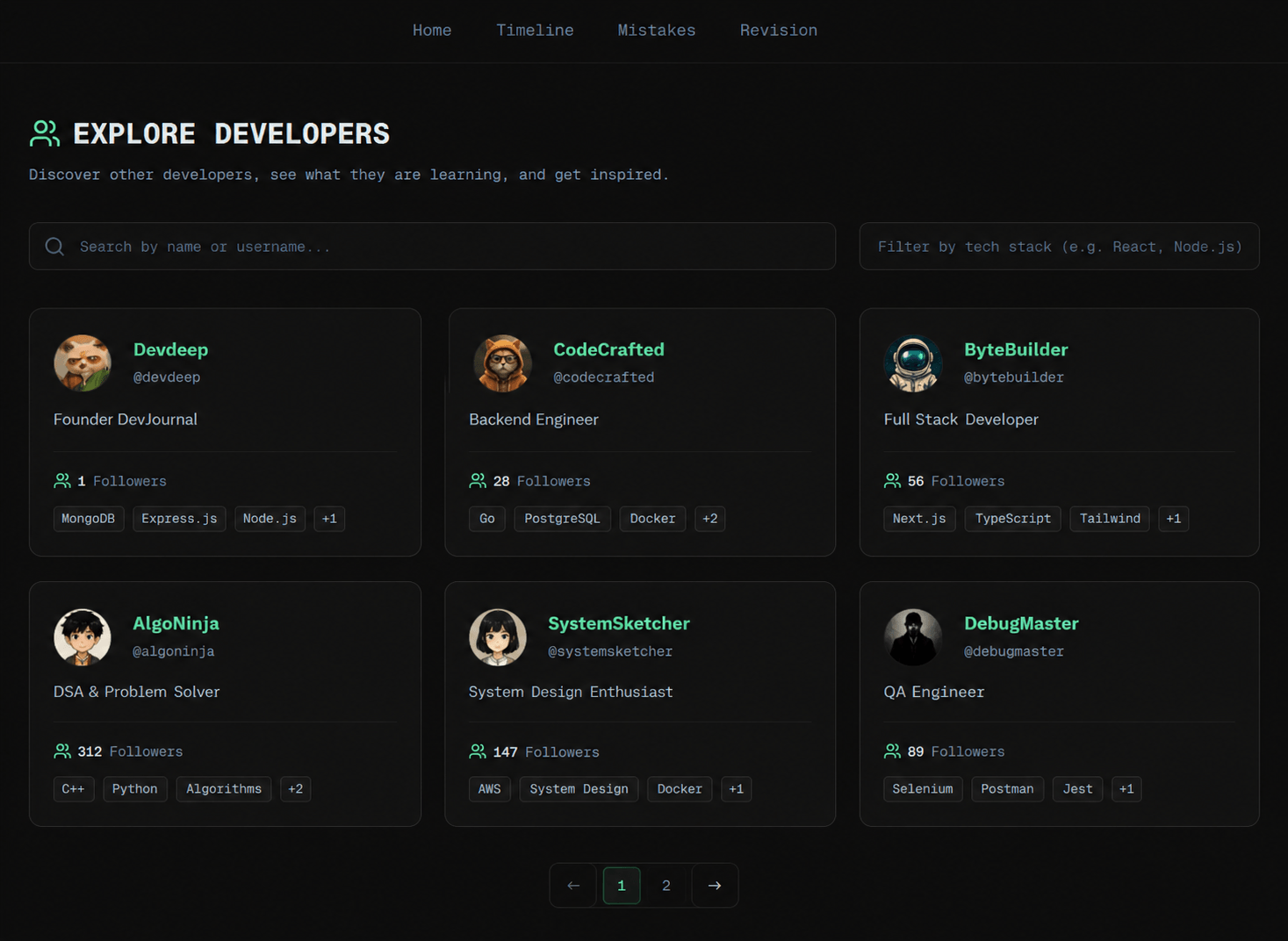Click the Go tag
The height and width of the screenshot is (941, 1288).
pyautogui.click(x=487, y=519)
